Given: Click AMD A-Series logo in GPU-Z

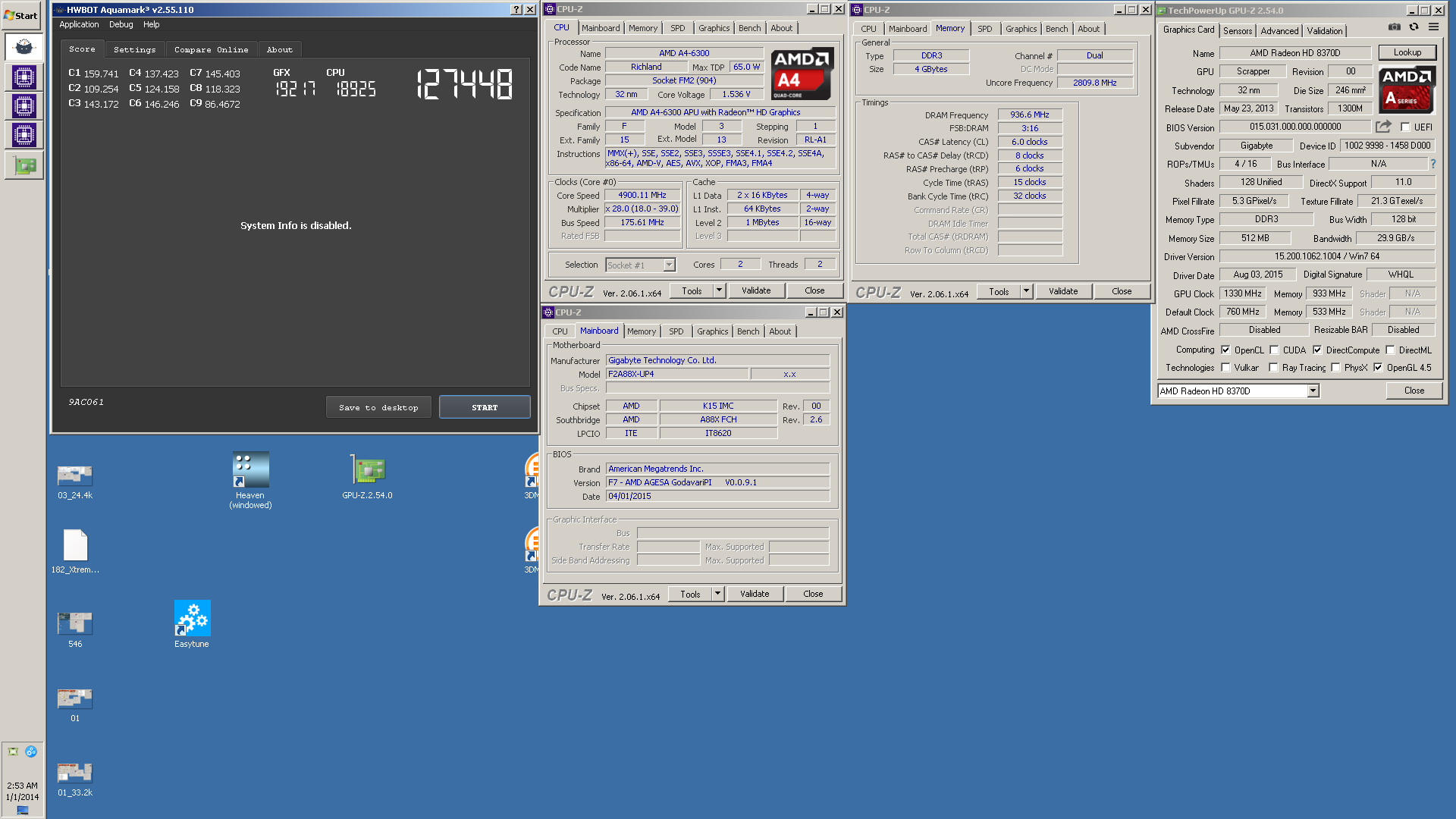Looking at the screenshot, I should (x=1407, y=89).
